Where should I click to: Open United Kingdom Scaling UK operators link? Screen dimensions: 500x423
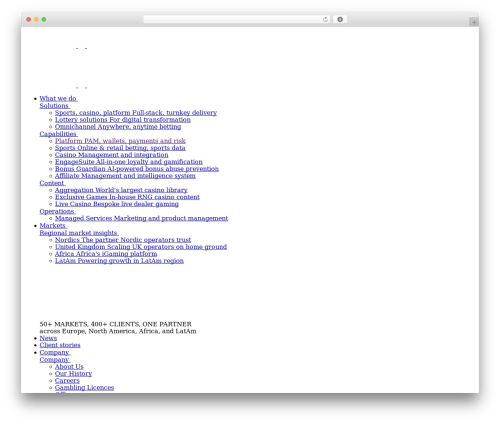tap(141, 247)
